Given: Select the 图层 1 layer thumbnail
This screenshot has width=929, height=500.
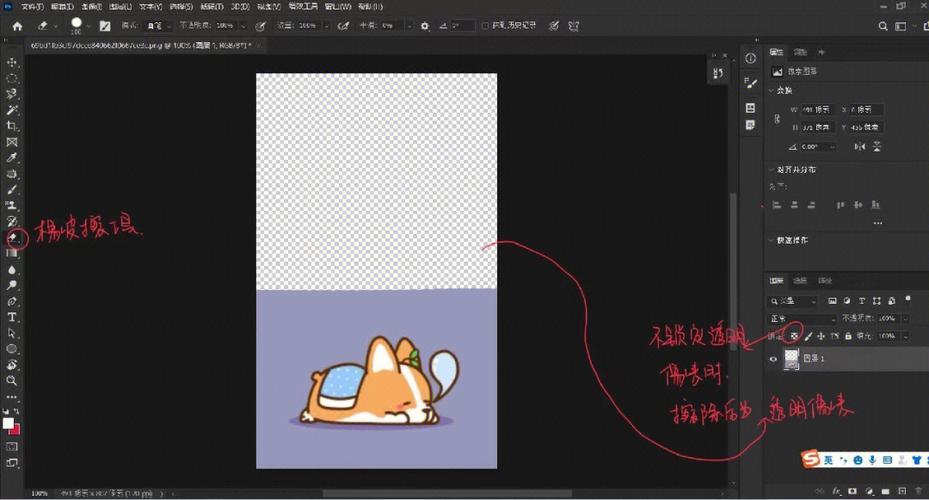Looking at the screenshot, I should pos(792,358).
